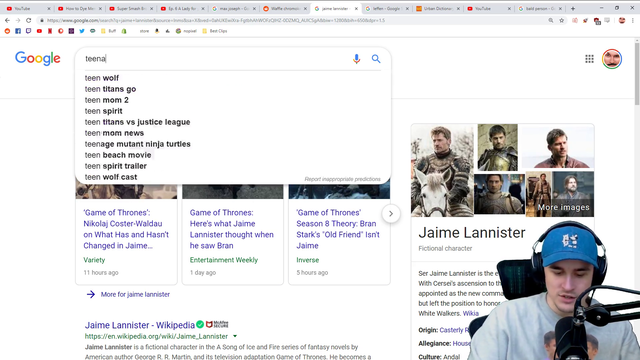Select the 'teen mom 2' suggestion

click(233, 100)
